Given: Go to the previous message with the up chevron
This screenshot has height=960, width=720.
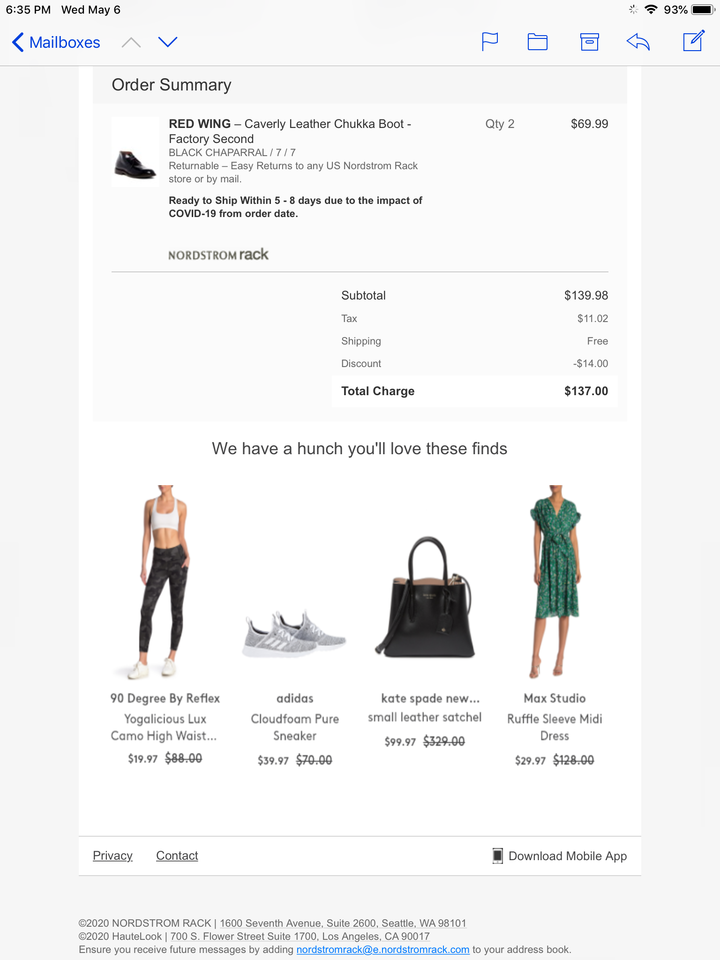Looking at the screenshot, I should point(131,42).
